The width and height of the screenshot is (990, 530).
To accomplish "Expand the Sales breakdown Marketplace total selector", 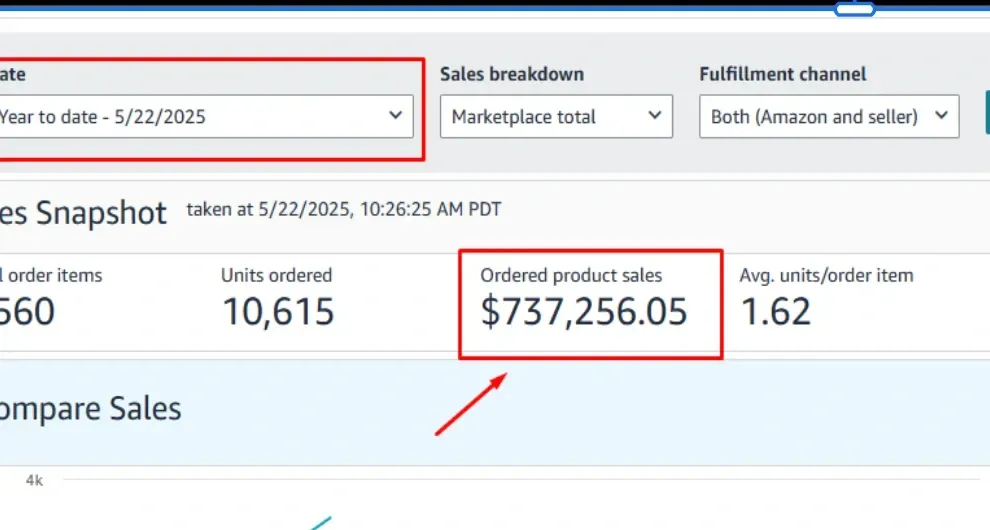I will pyautogui.click(x=556, y=116).
